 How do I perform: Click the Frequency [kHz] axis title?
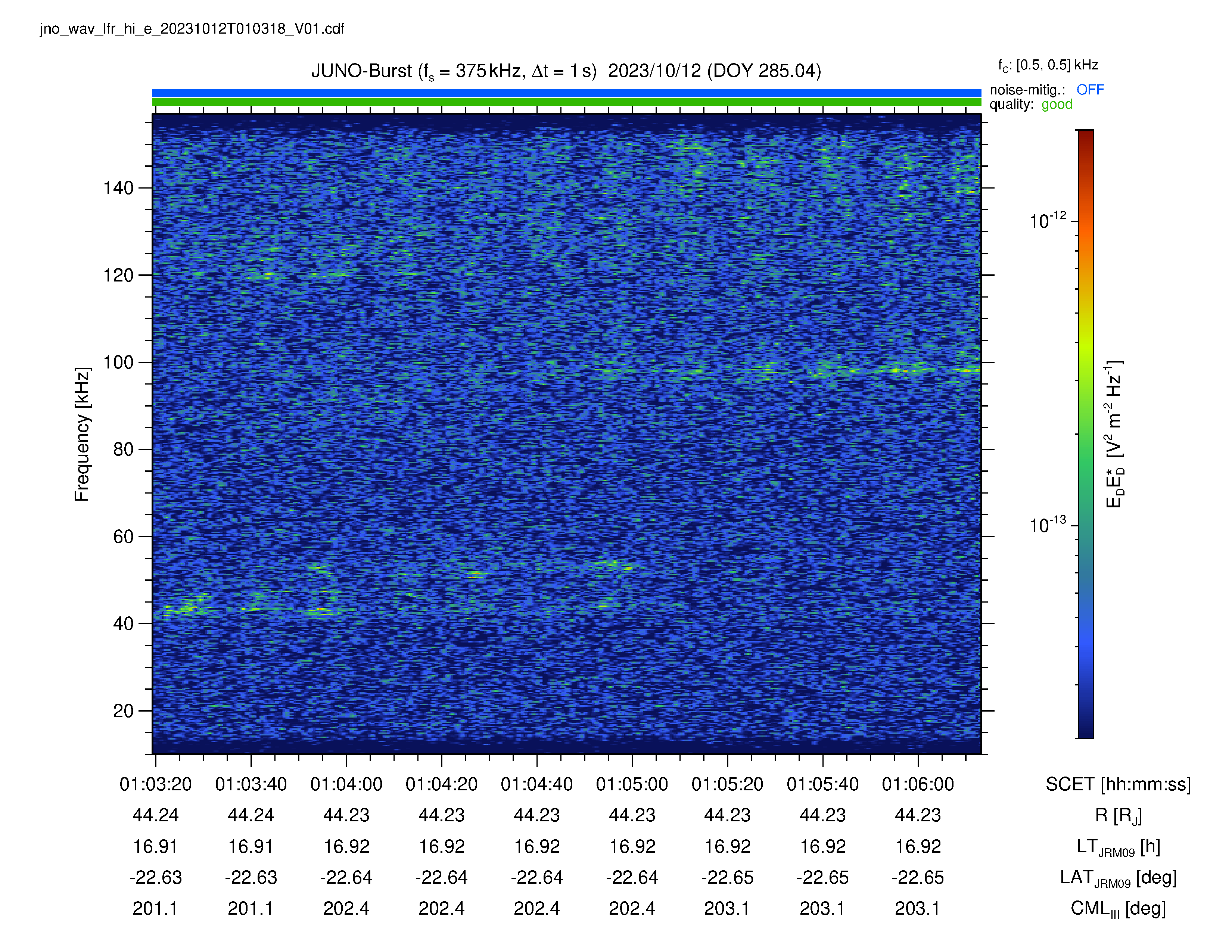82,434
